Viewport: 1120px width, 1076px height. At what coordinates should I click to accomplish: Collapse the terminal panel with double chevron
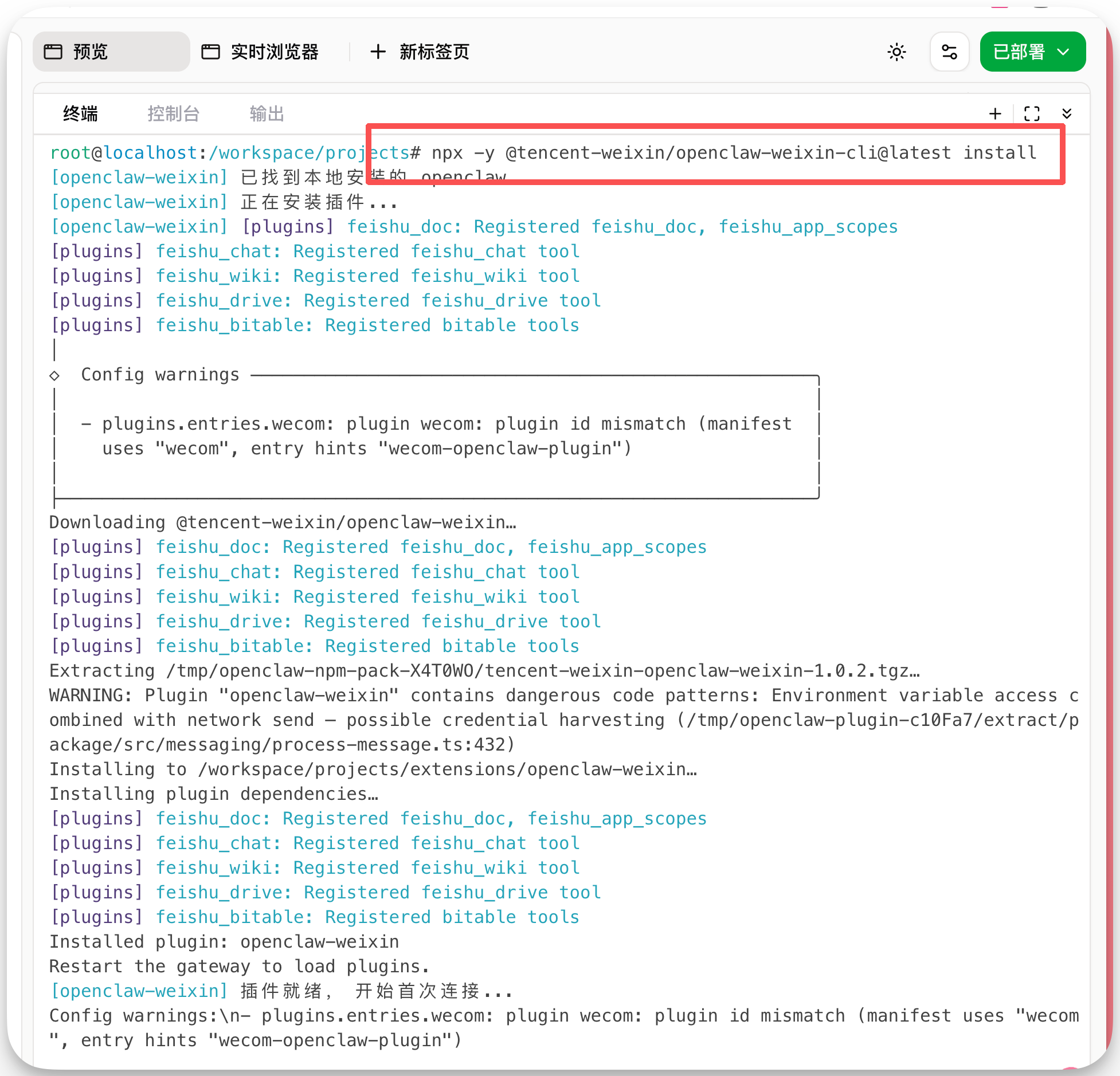tap(1067, 113)
